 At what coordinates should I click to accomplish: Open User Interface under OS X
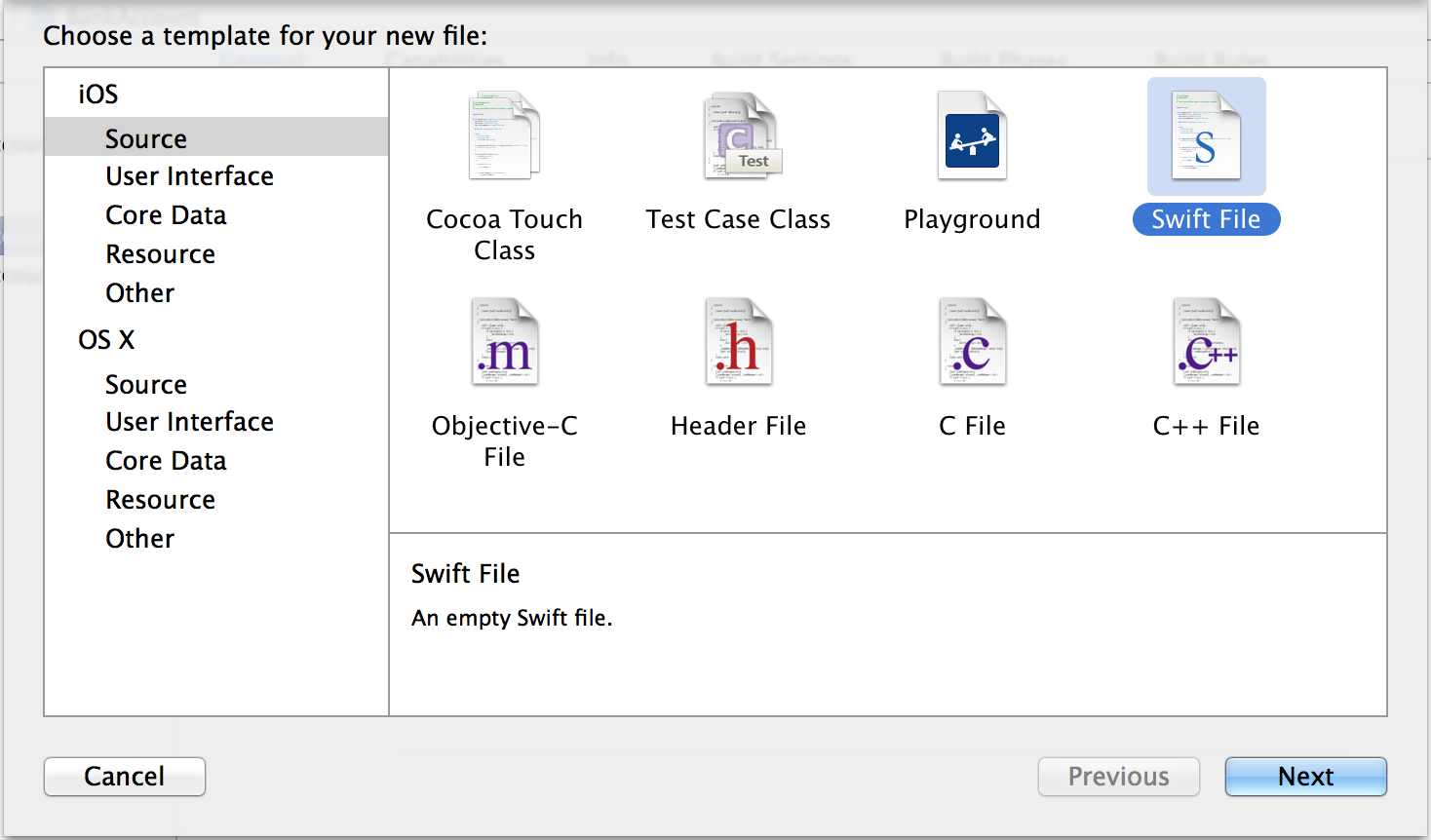pyautogui.click(x=189, y=422)
